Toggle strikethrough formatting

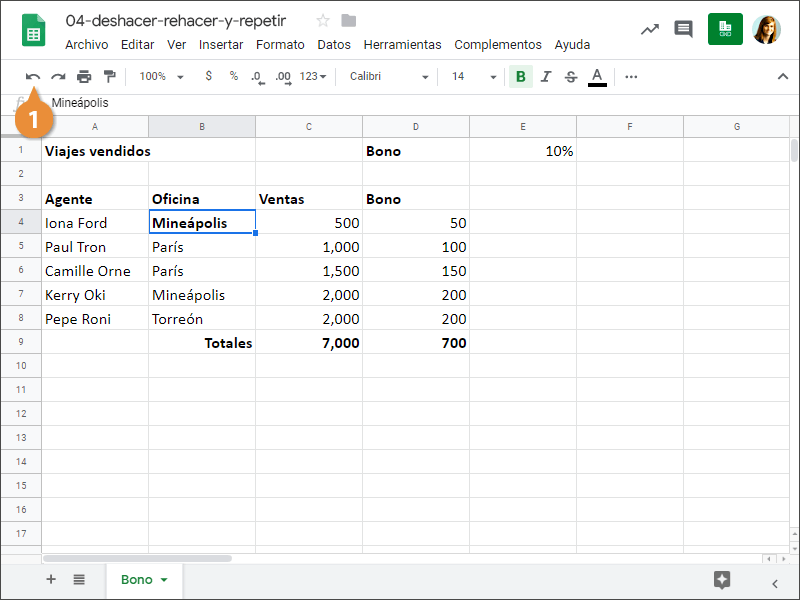tap(571, 77)
